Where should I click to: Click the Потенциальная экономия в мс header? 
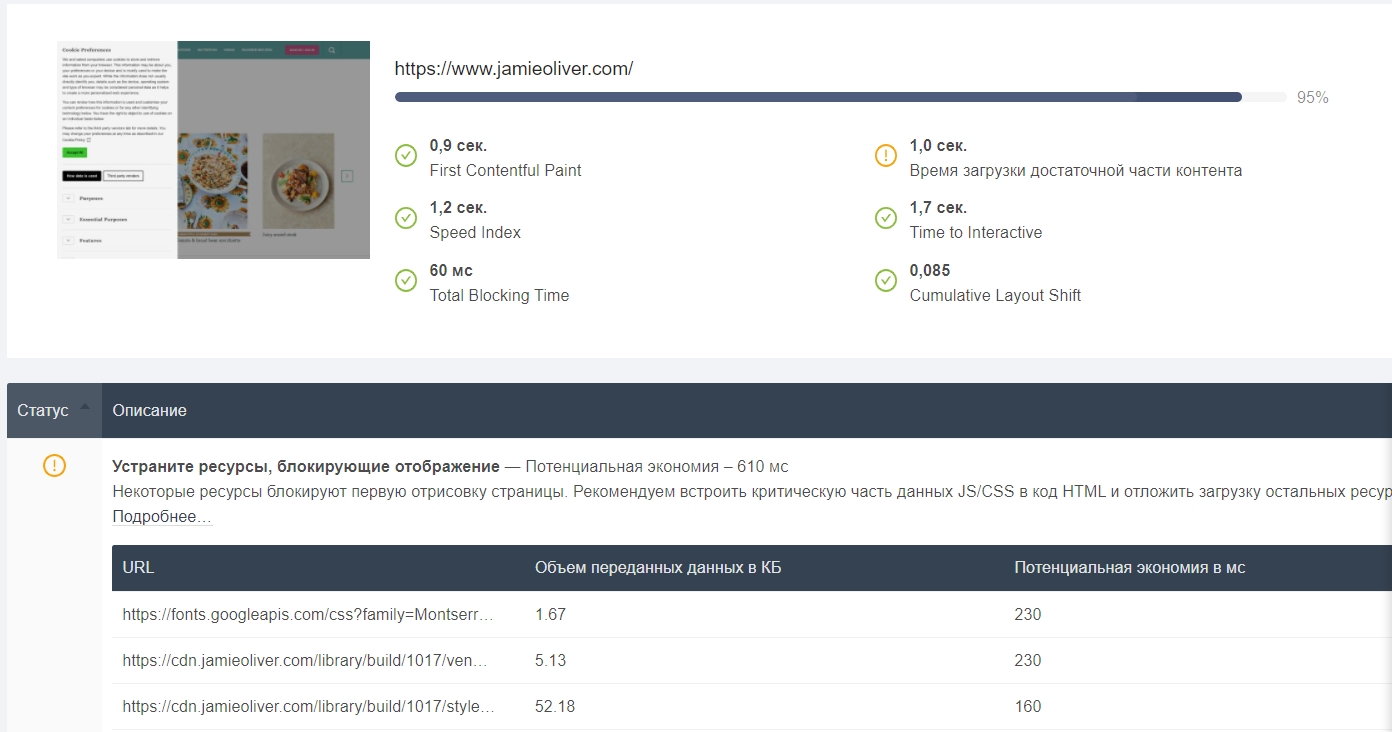pyautogui.click(x=1130, y=567)
